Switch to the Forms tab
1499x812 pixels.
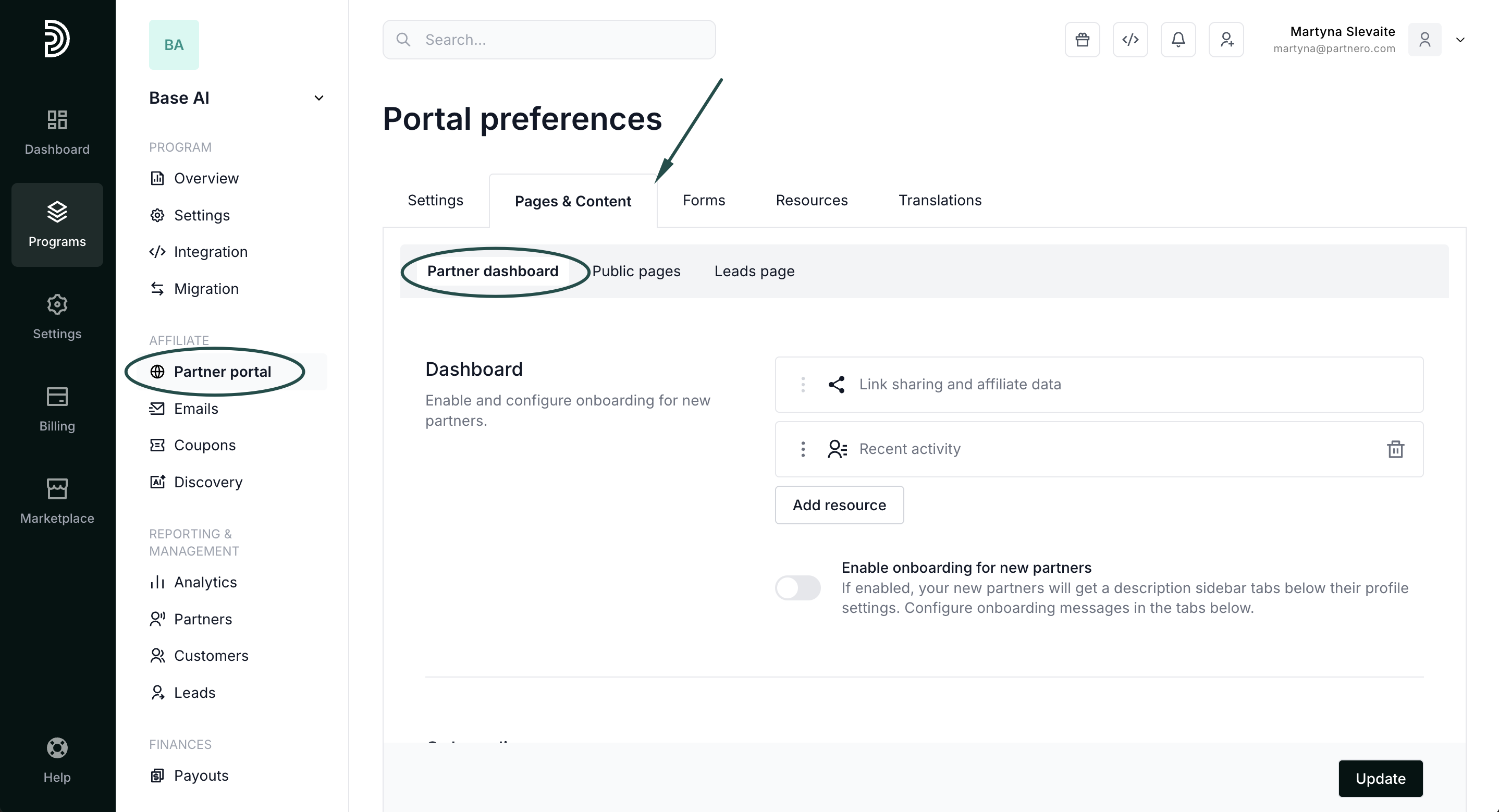(704, 200)
